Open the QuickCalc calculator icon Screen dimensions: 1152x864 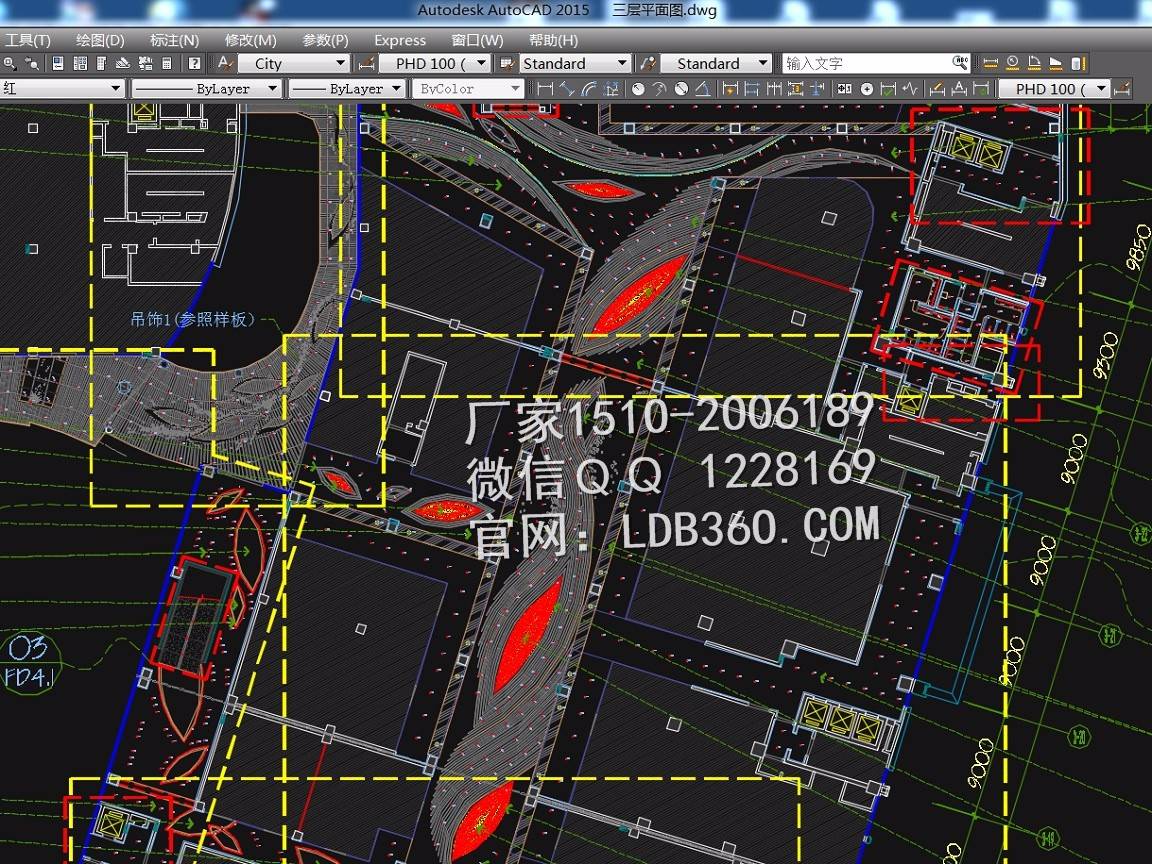coord(167,63)
